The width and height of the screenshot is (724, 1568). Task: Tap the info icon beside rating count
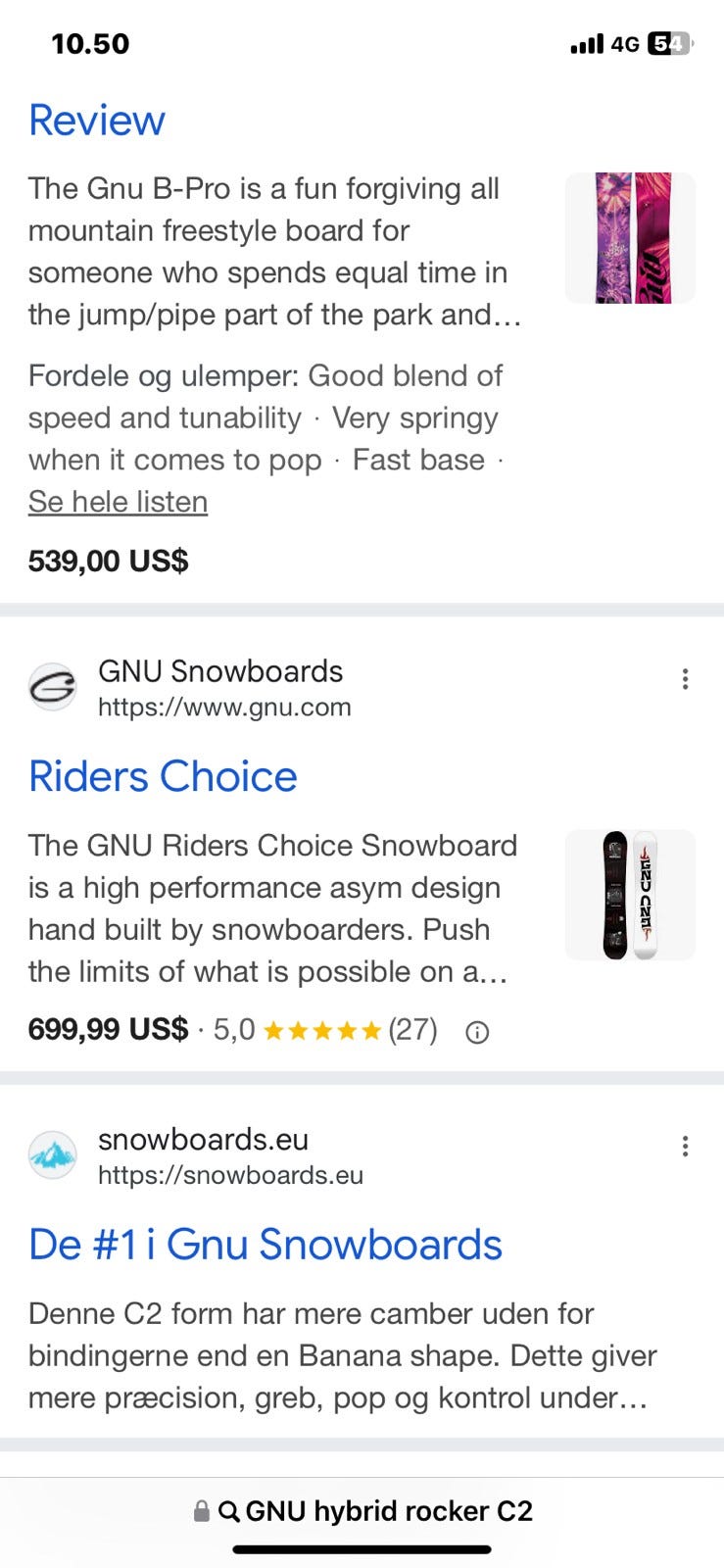(x=477, y=1032)
